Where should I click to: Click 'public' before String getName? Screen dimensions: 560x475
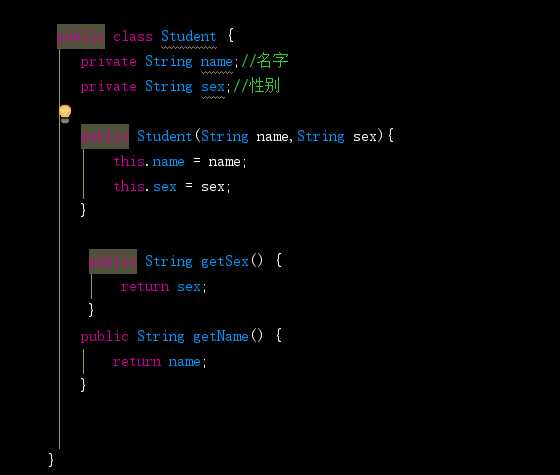click(104, 337)
